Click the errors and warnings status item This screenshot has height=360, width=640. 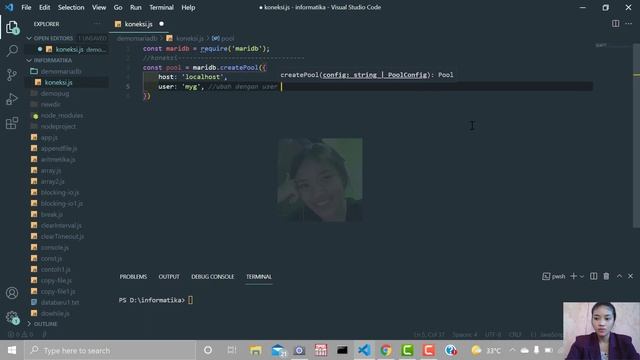[20, 335]
